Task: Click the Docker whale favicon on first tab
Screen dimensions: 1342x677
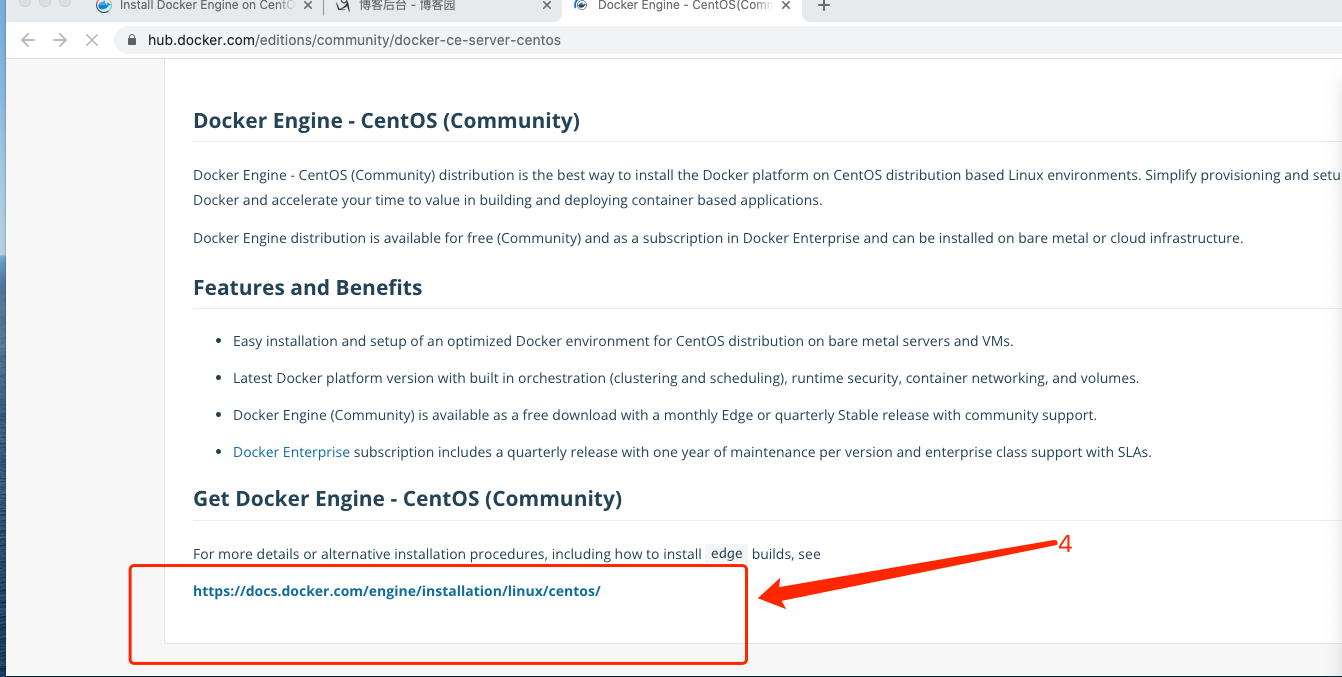Action: 104,6
